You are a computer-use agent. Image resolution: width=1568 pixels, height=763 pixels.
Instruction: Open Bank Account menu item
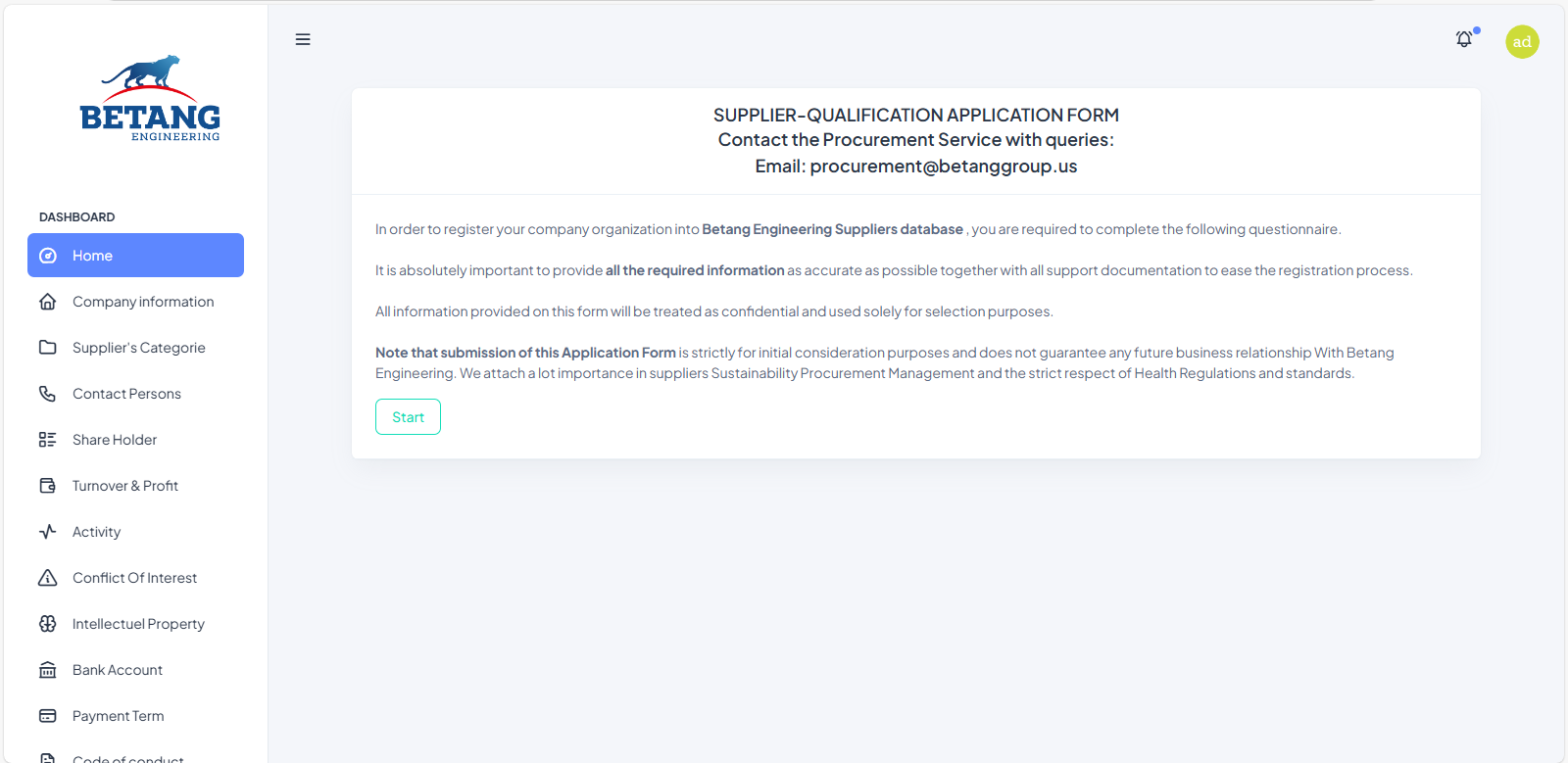118,670
